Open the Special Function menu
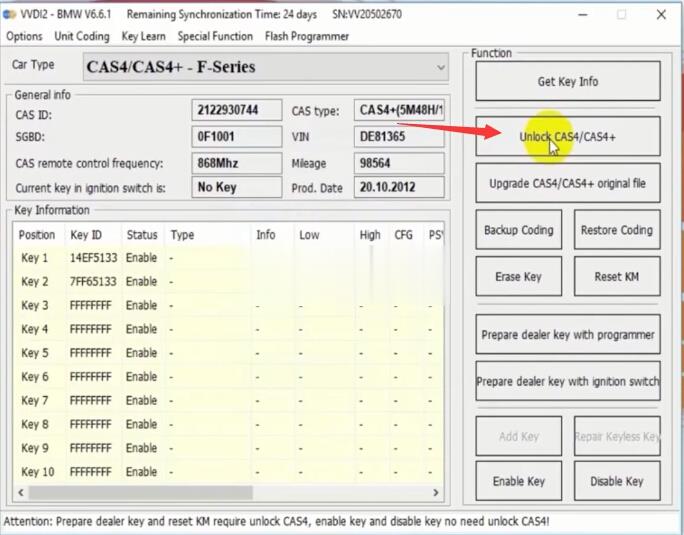Viewport: 684px width, 535px height. click(x=215, y=37)
